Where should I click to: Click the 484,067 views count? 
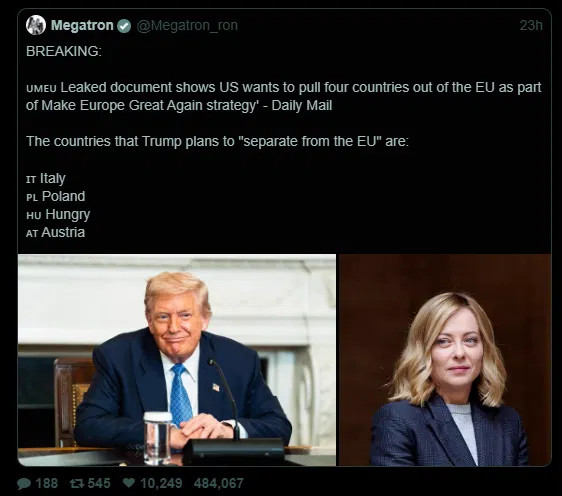coord(219,483)
